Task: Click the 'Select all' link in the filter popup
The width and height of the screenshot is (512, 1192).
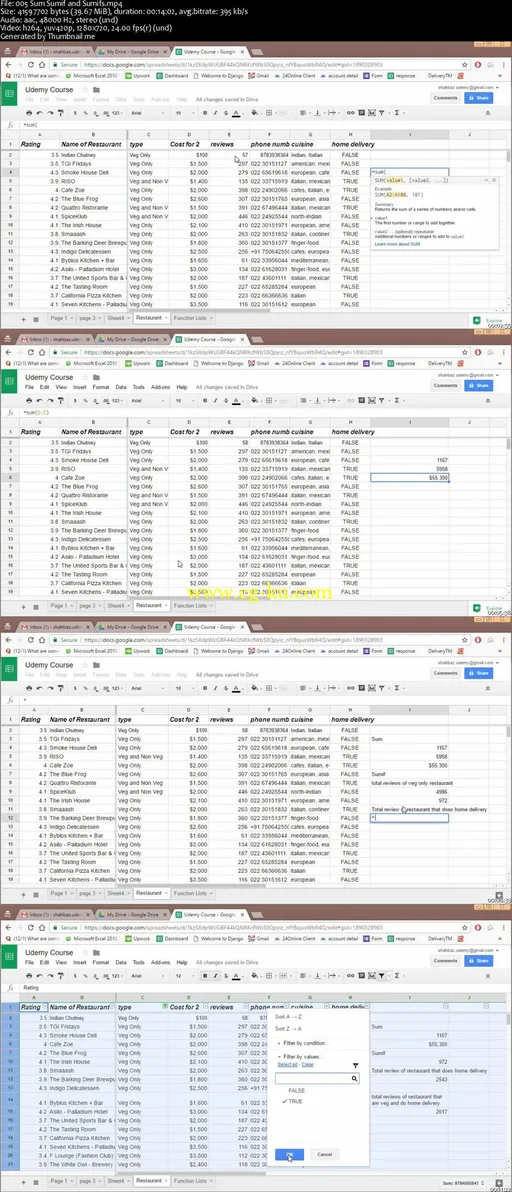Action: click(287, 1064)
